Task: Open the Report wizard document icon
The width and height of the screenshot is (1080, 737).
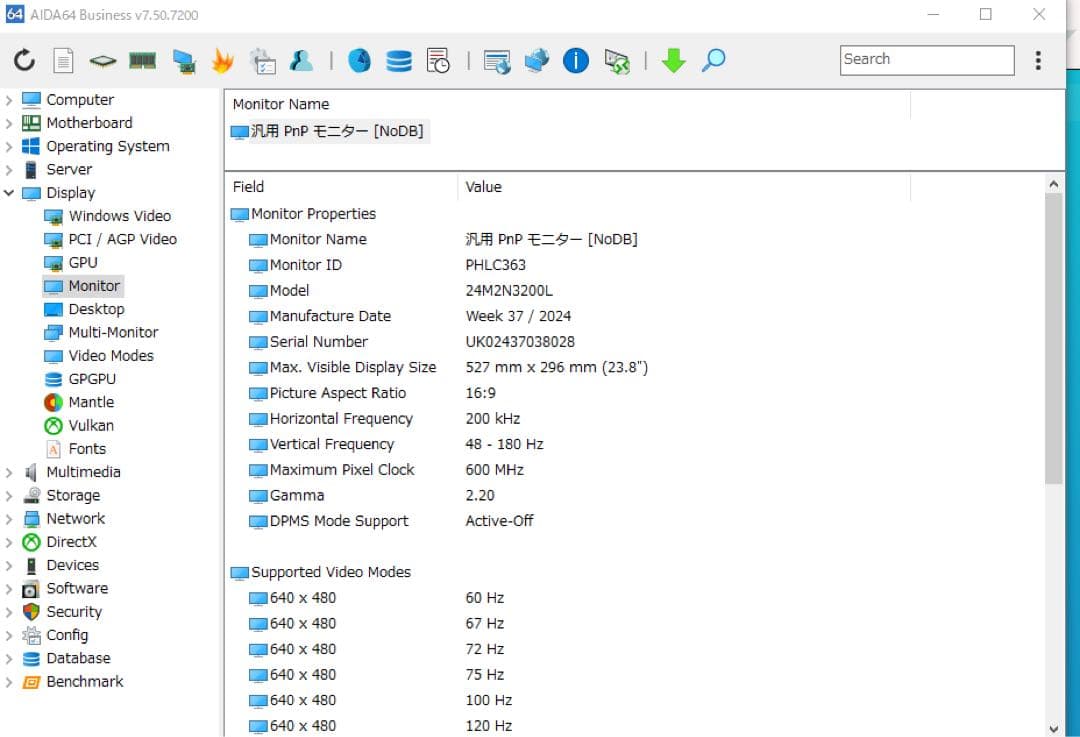Action: [x=63, y=60]
